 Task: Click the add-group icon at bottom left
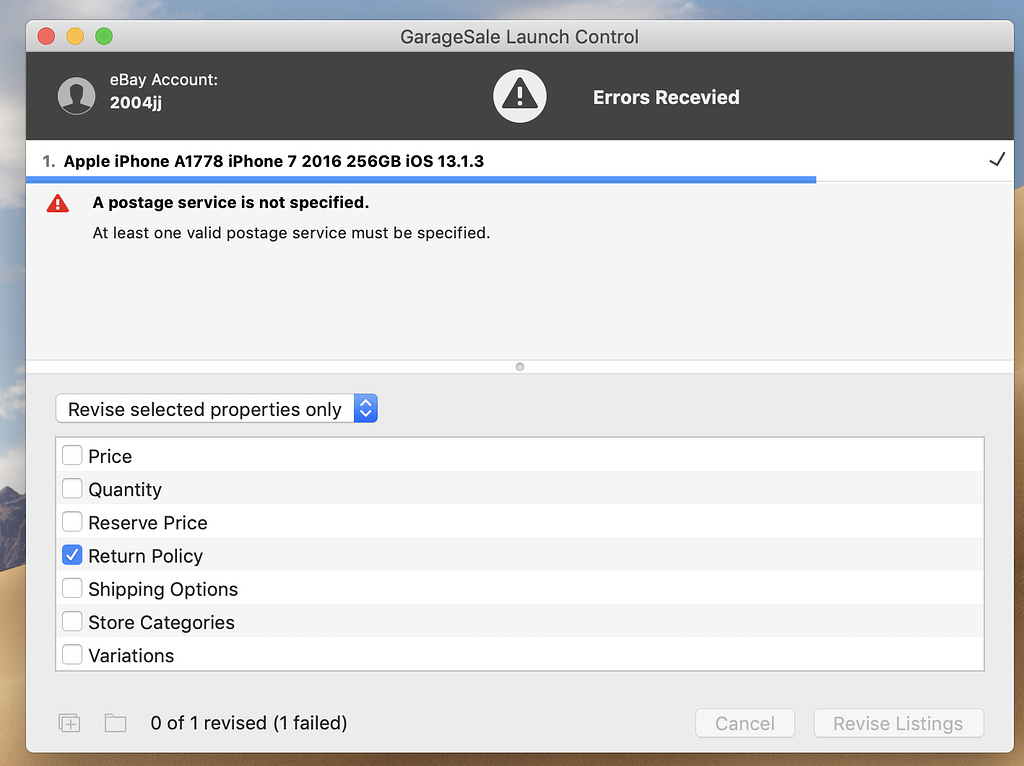pyautogui.click(x=69, y=723)
